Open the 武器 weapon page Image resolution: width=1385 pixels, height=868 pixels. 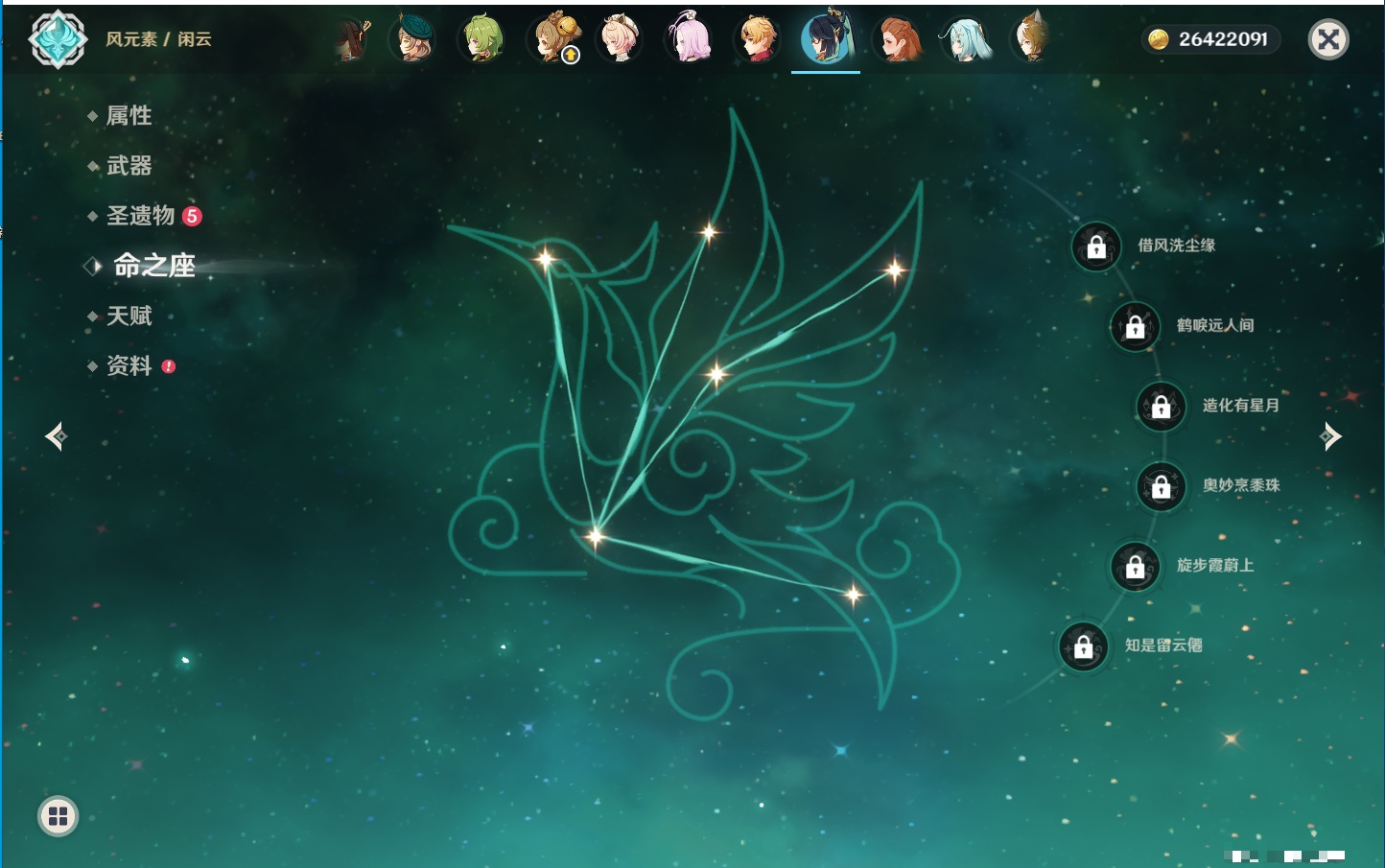coord(129,166)
